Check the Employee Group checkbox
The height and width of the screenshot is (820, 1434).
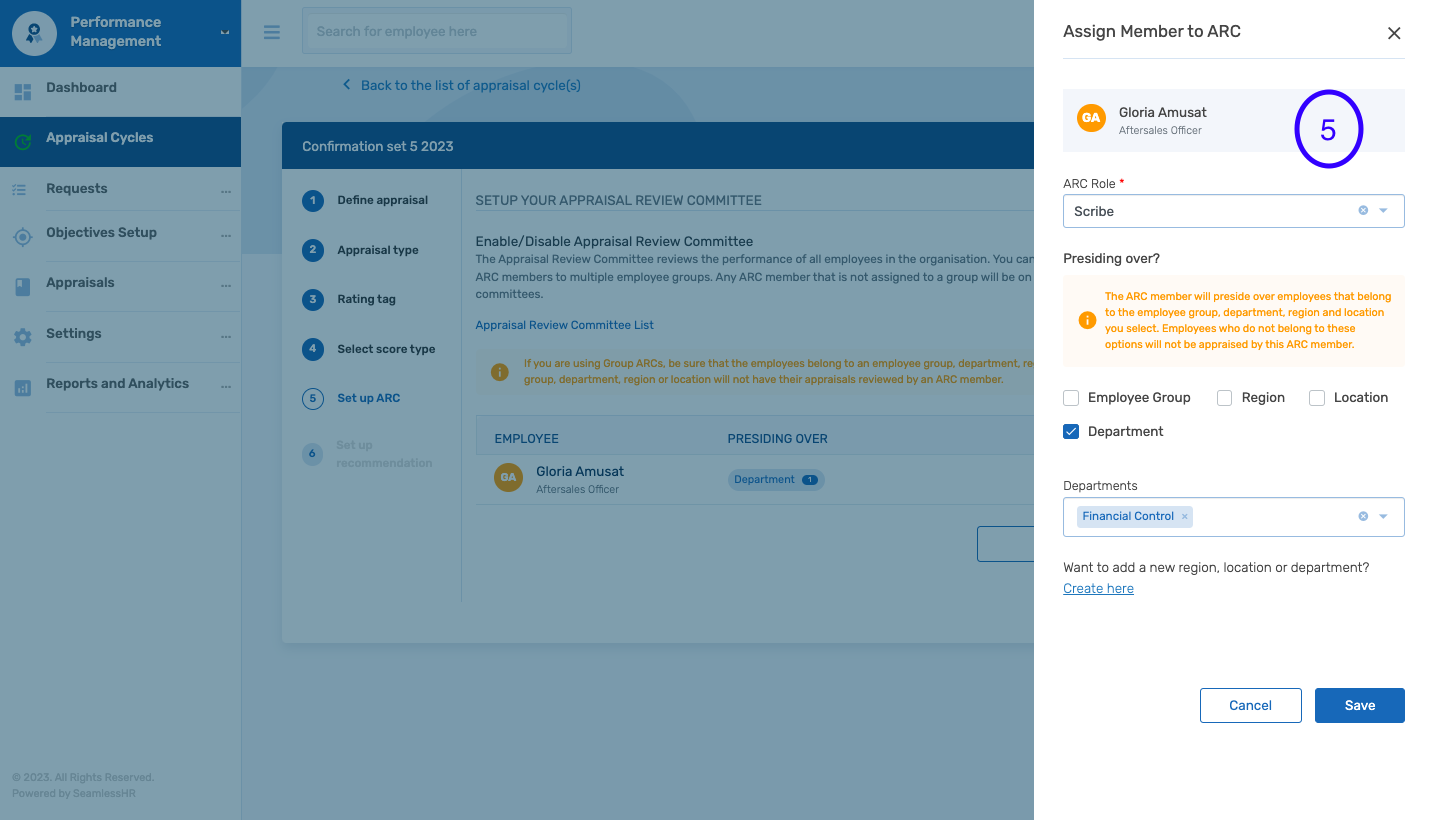(x=1071, y=398)
